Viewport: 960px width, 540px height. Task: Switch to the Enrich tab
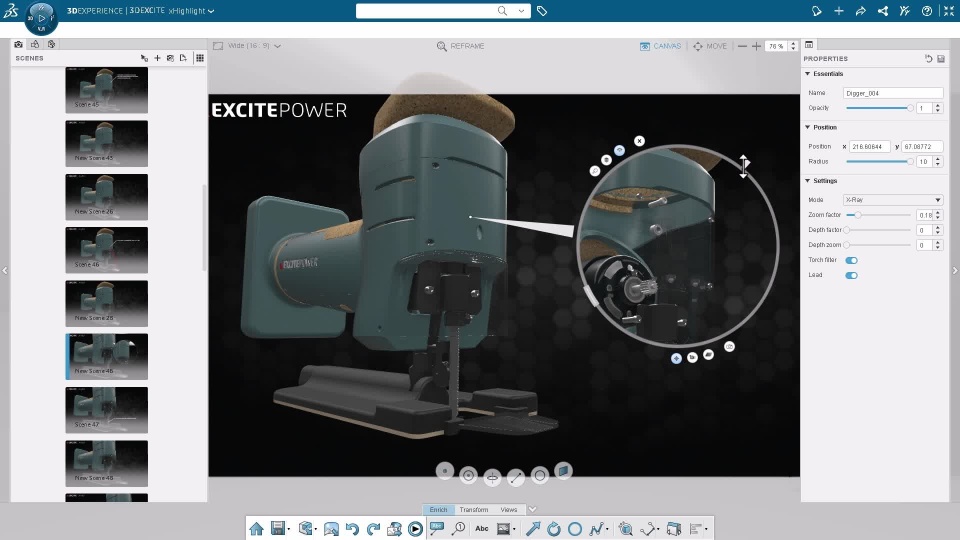438,509
